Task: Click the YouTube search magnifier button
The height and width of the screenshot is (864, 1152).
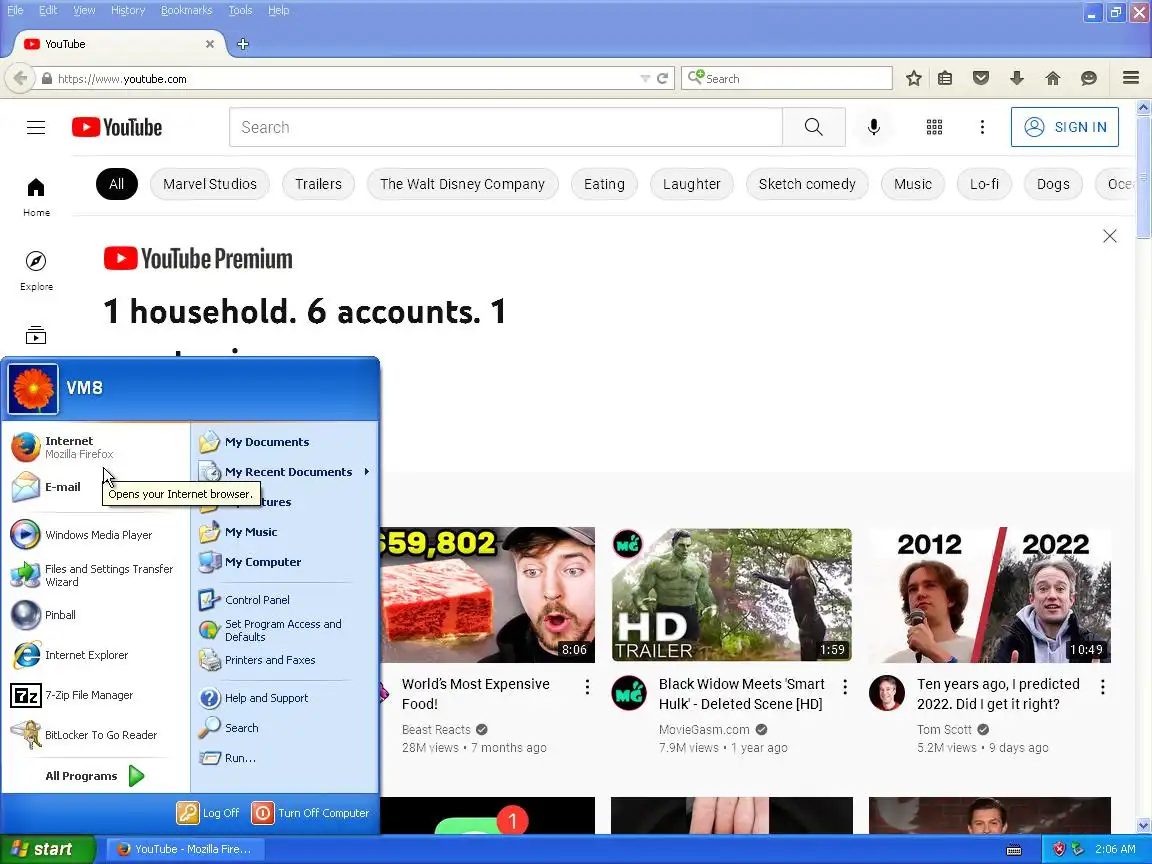Action: [x=813, y=127]
